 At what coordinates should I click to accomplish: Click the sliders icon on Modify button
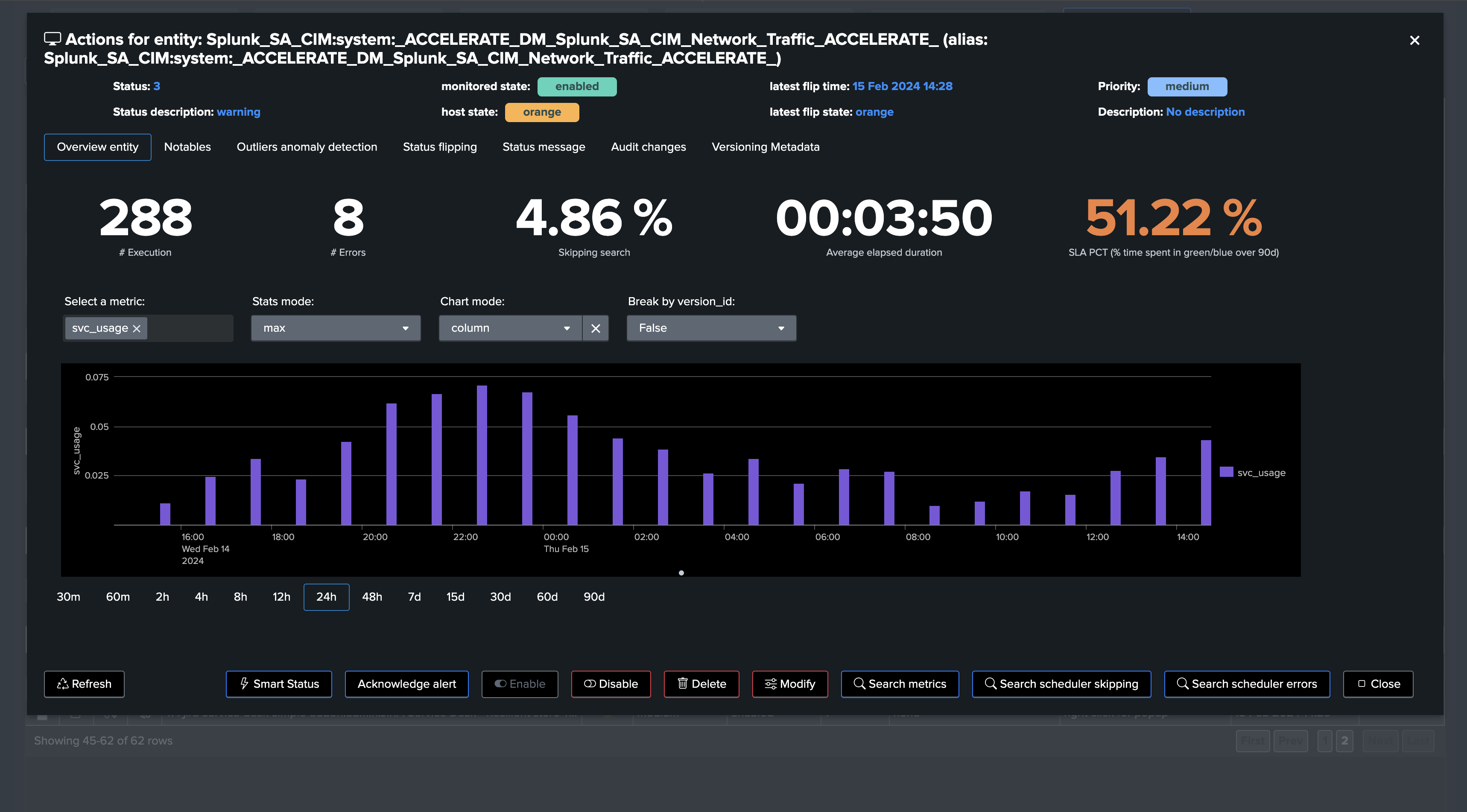[771, 684]
